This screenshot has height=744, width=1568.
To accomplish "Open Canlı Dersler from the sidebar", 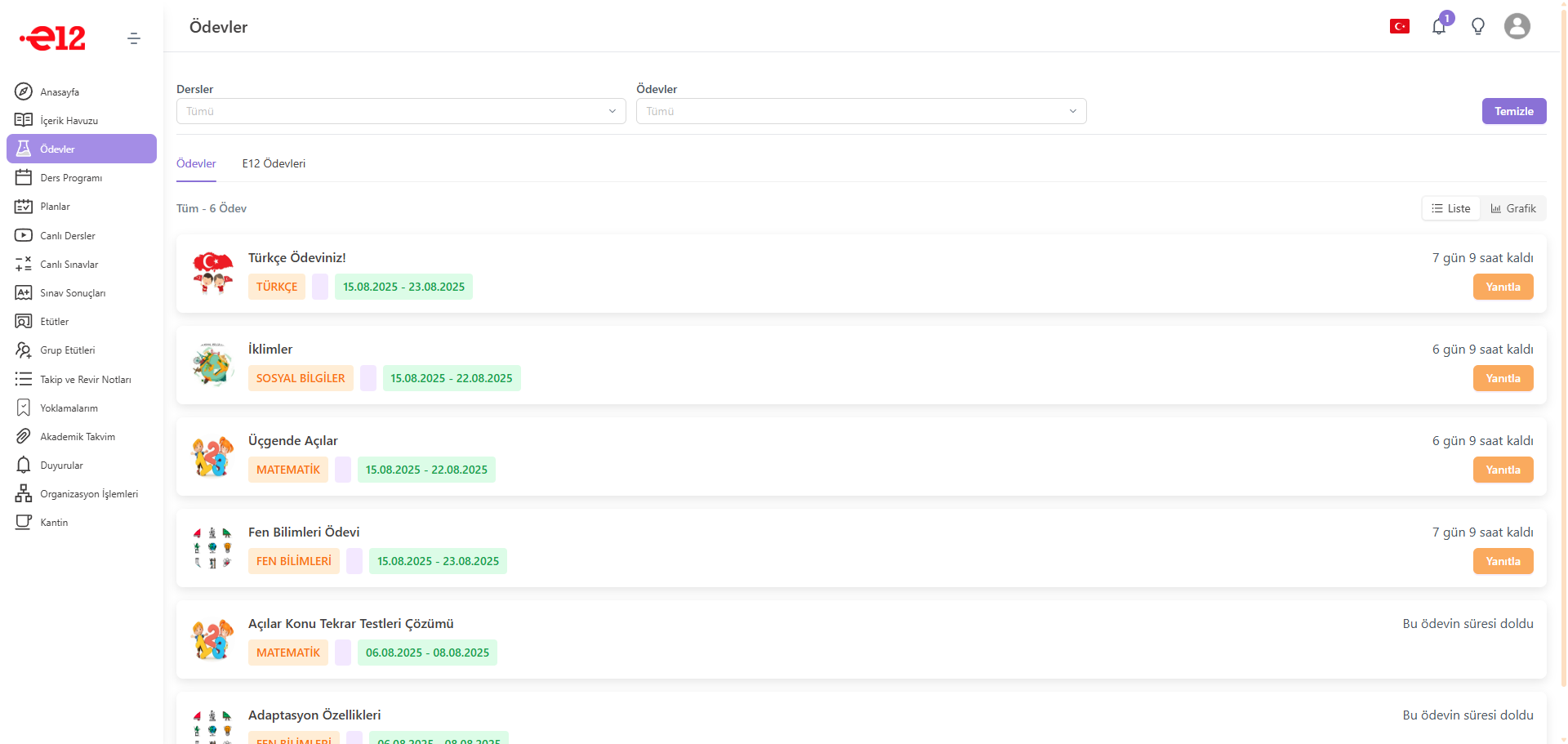I will [x=68, y=235].
